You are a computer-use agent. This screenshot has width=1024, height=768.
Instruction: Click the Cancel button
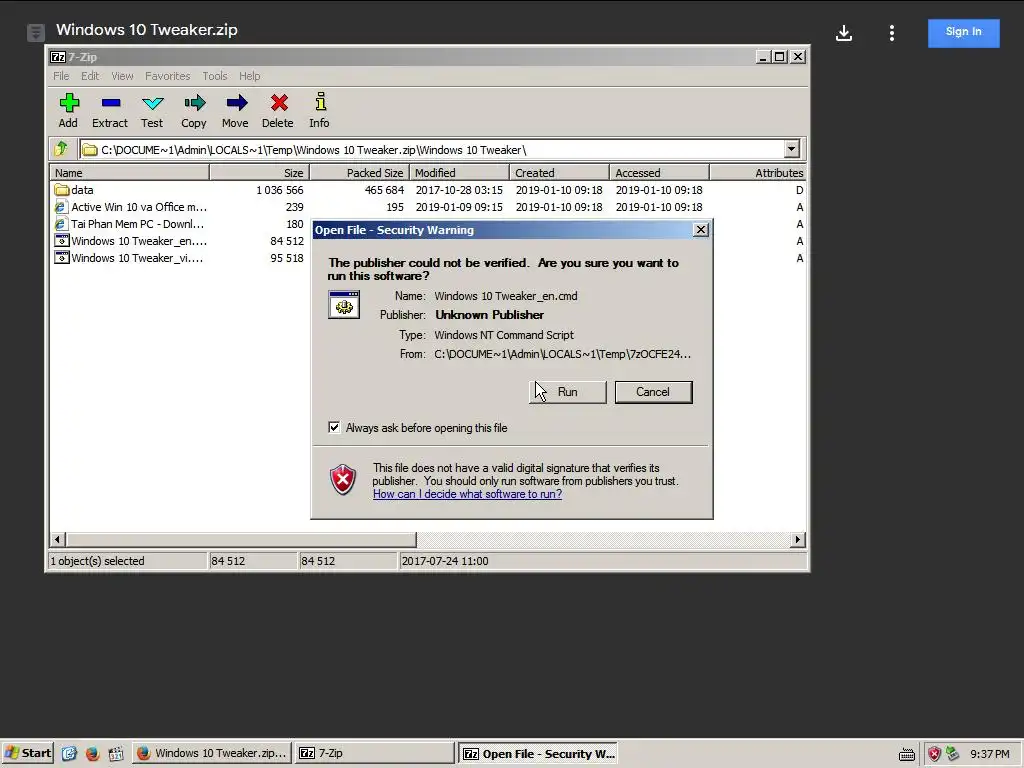pos(653,392)
